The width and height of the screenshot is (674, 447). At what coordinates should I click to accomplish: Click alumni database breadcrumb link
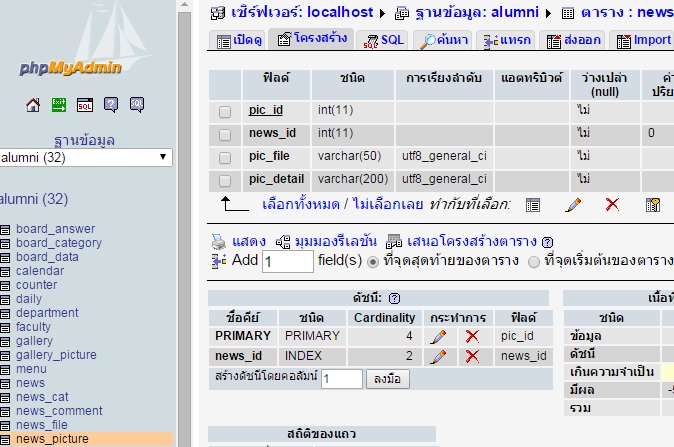[x=515, y=12]
